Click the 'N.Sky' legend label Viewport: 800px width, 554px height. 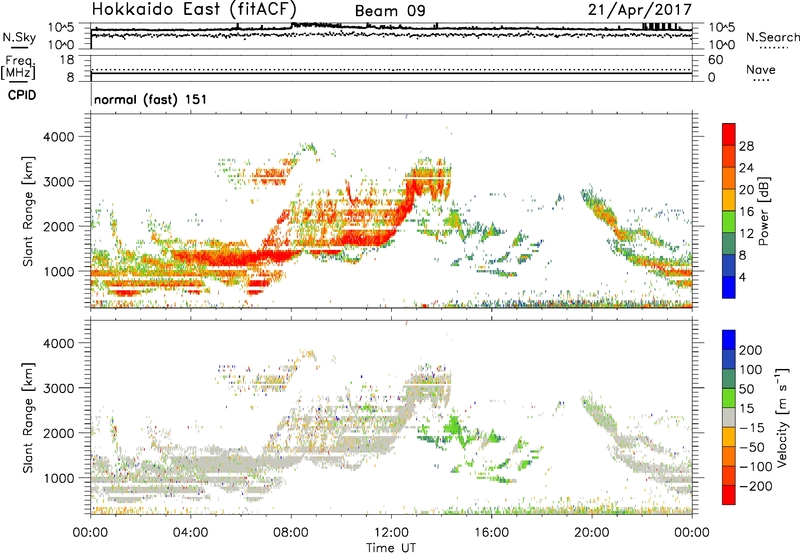click(19, 37)
